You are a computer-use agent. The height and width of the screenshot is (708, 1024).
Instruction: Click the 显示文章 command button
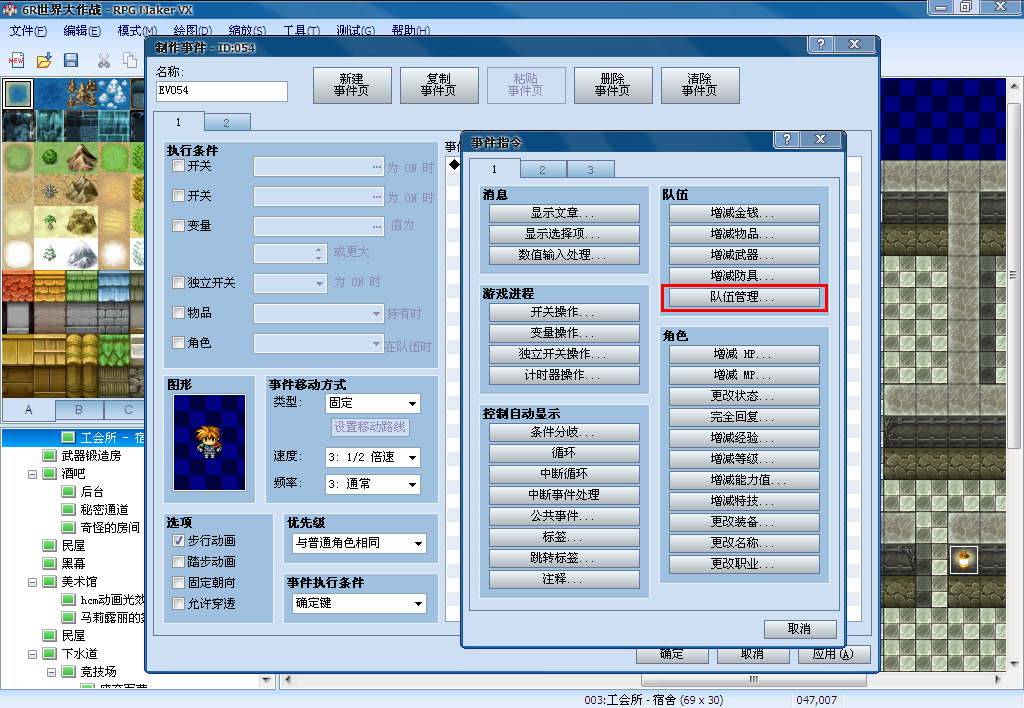[x=564, y=214]
